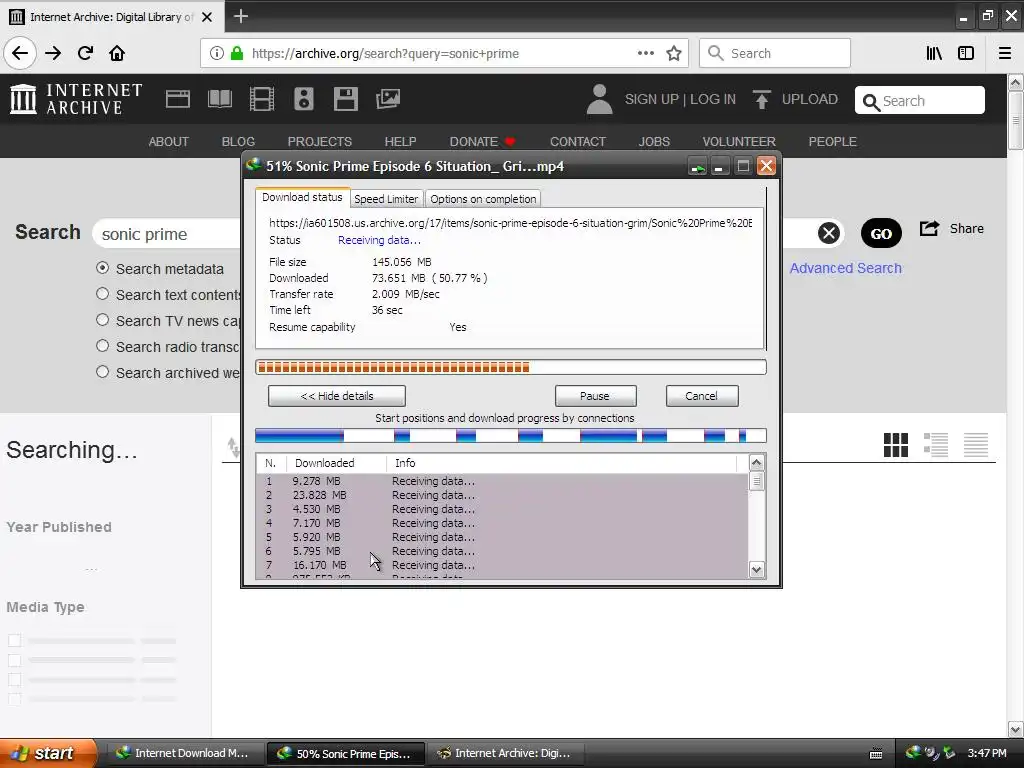
Task: Open the Internet Archive software floppy icon
Action: (345, 99)
